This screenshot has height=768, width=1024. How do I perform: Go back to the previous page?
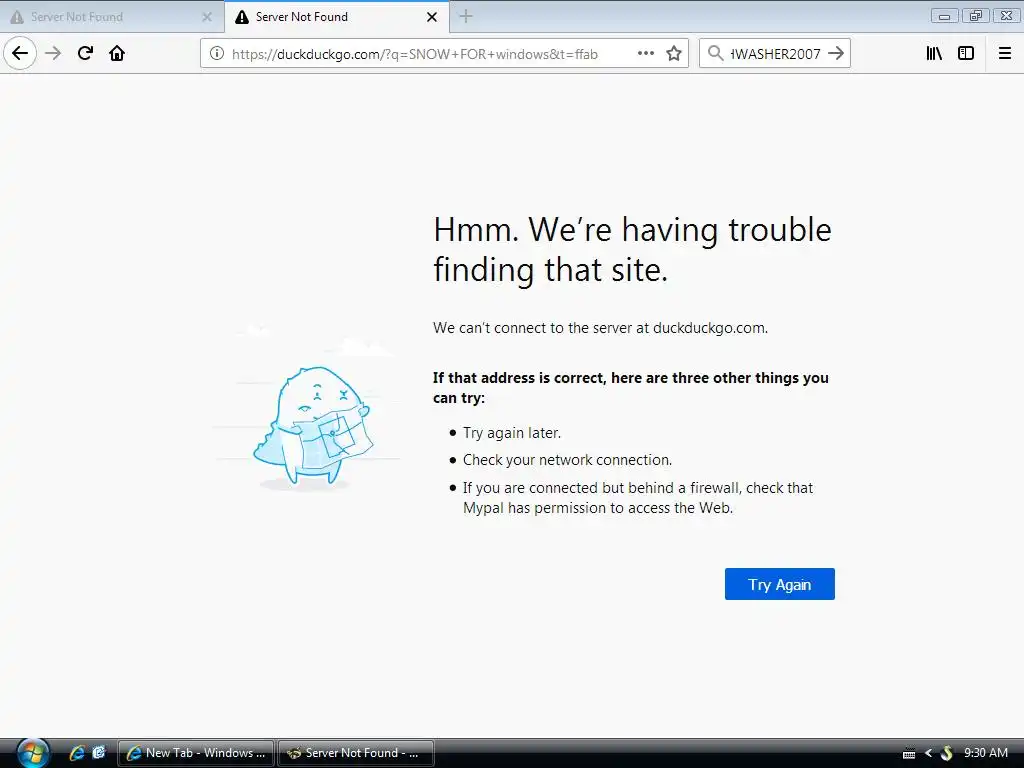(20, 53)
